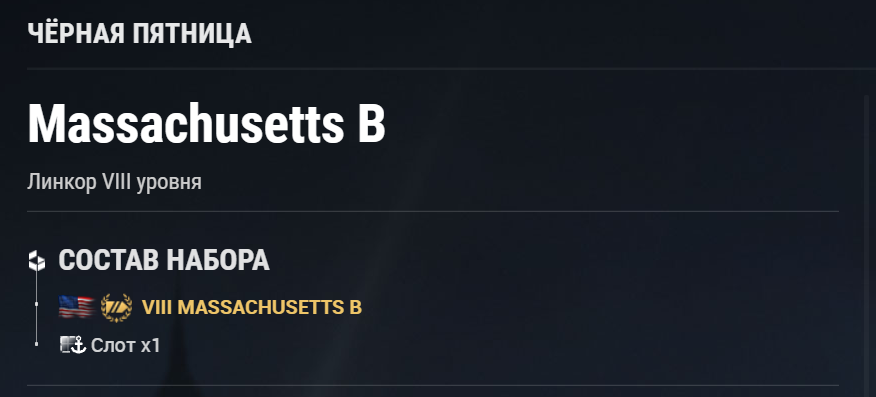The height and width of the screenshot is (397, 876).
Task: Click the word ПЯТНИЦА in top header
Action: click(192, 35)
